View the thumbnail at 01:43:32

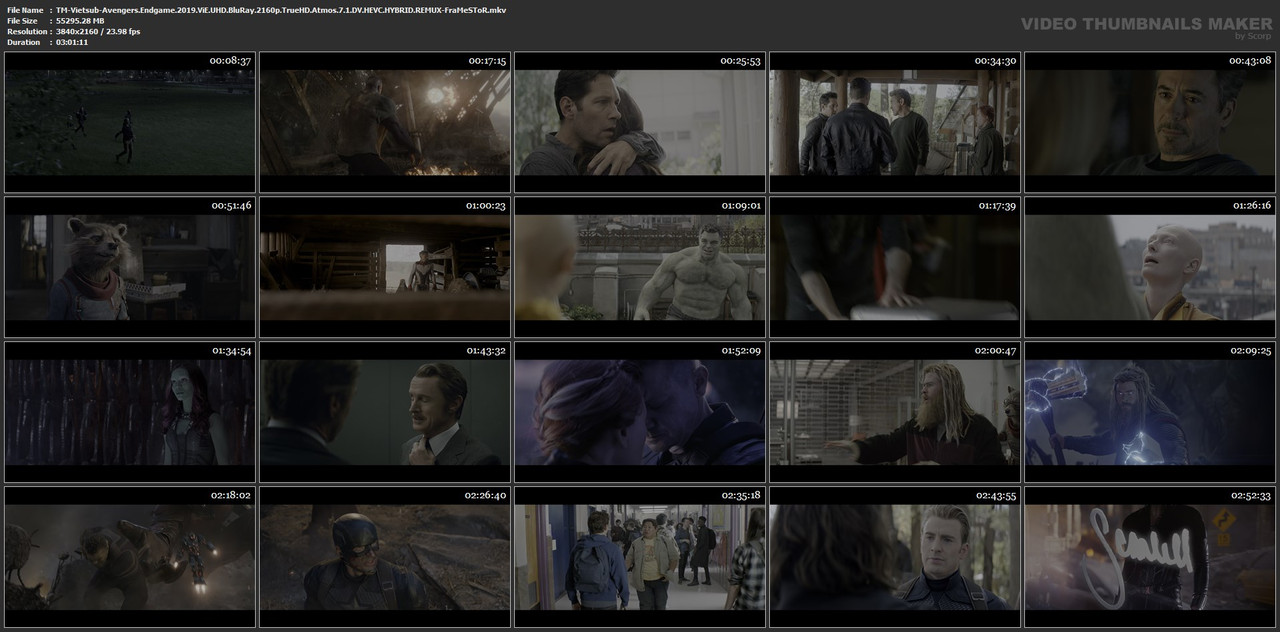pyautogui.click(x=385, y=412)
